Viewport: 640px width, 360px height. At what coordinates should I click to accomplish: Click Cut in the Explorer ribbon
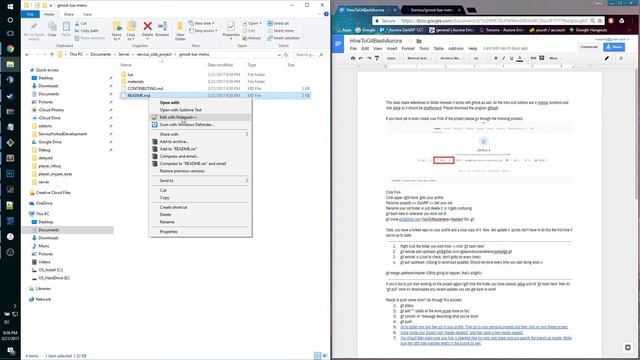[x=81, y=23]
